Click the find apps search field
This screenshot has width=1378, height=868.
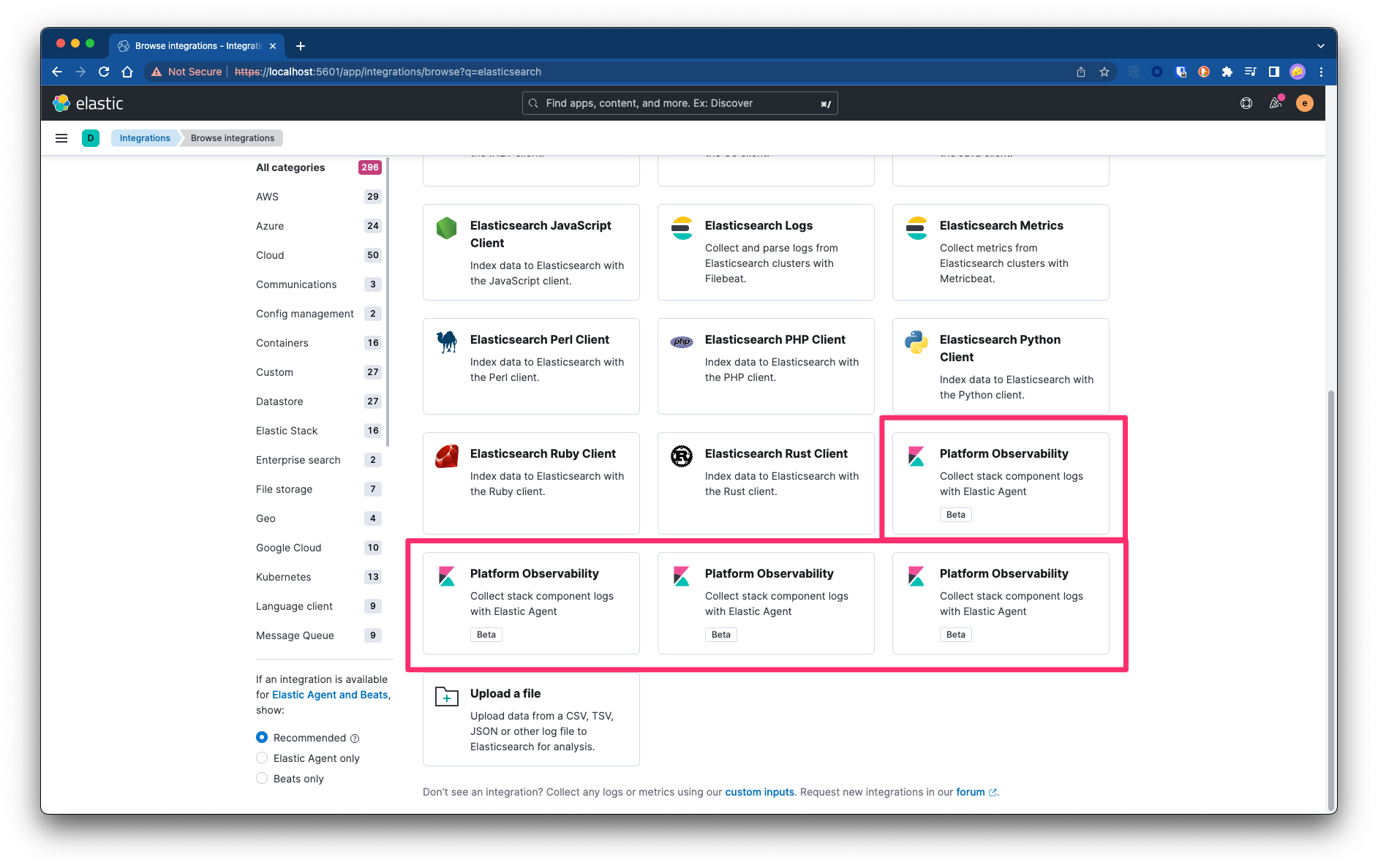pos(679,103)
